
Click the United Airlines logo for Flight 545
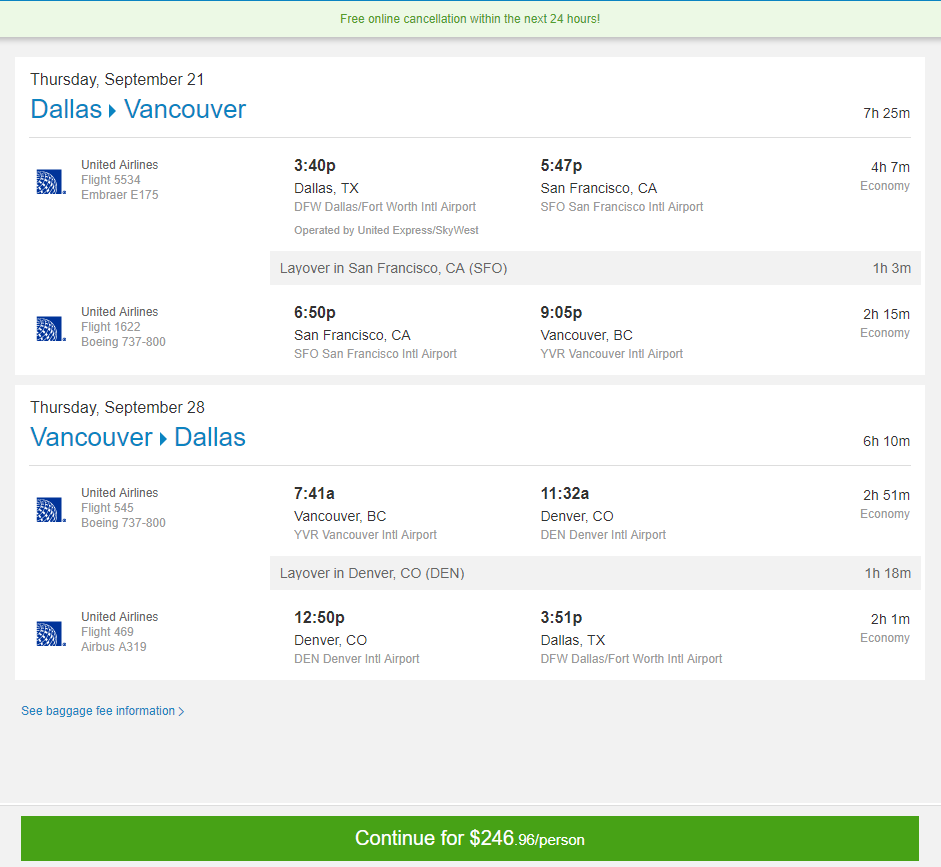coord(50,508)
